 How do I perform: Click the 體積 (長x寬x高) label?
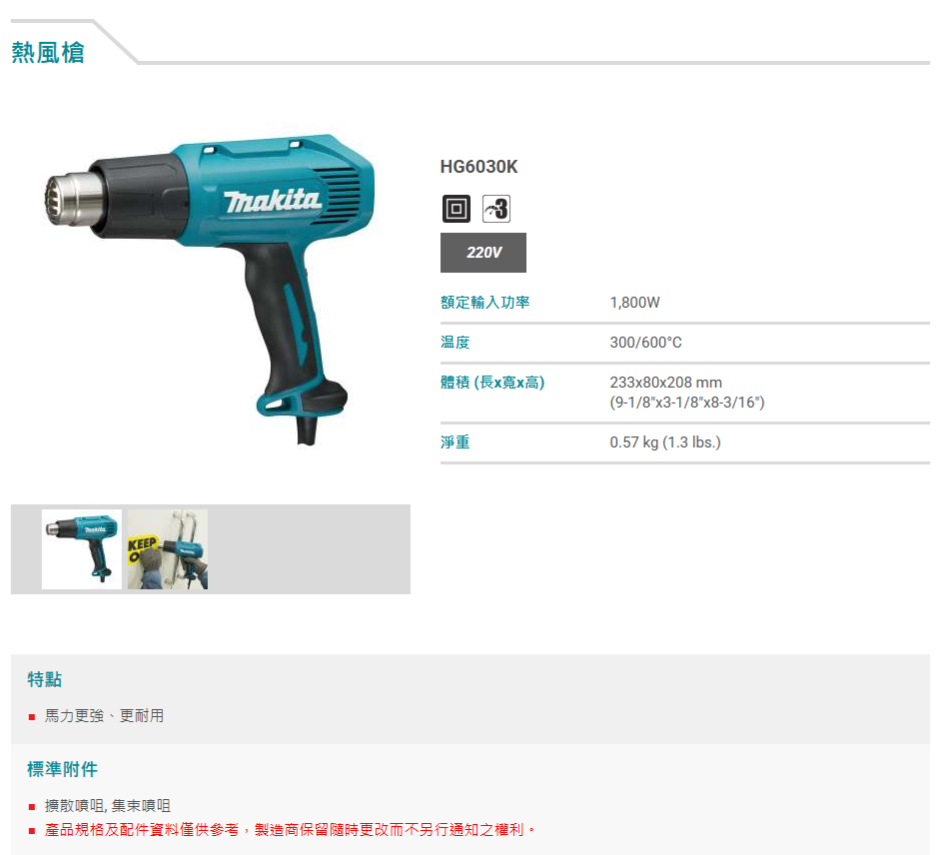tap(492, 382)
